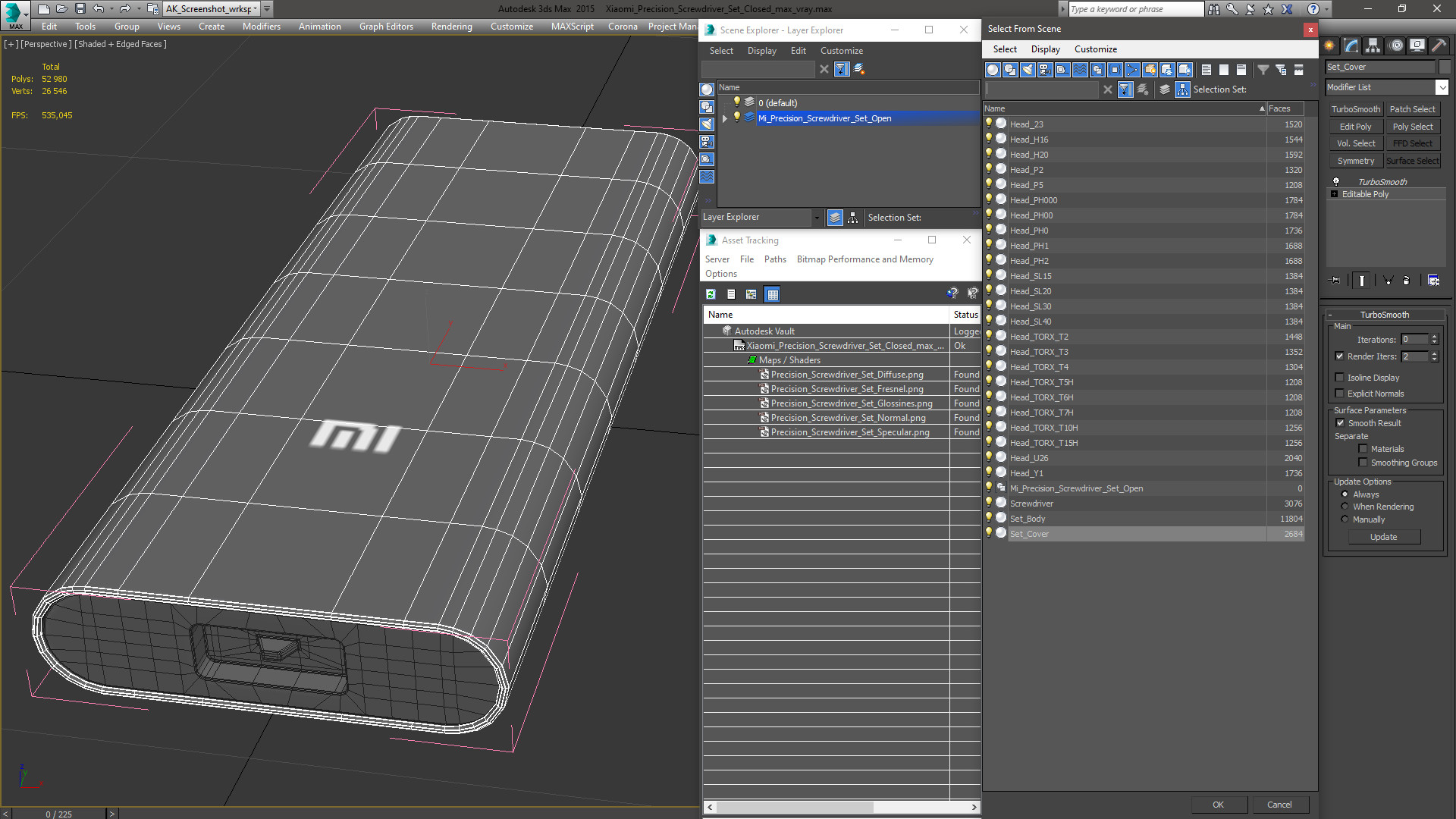Toggle display cameras filter in Select From Scene

(1045, 70)
